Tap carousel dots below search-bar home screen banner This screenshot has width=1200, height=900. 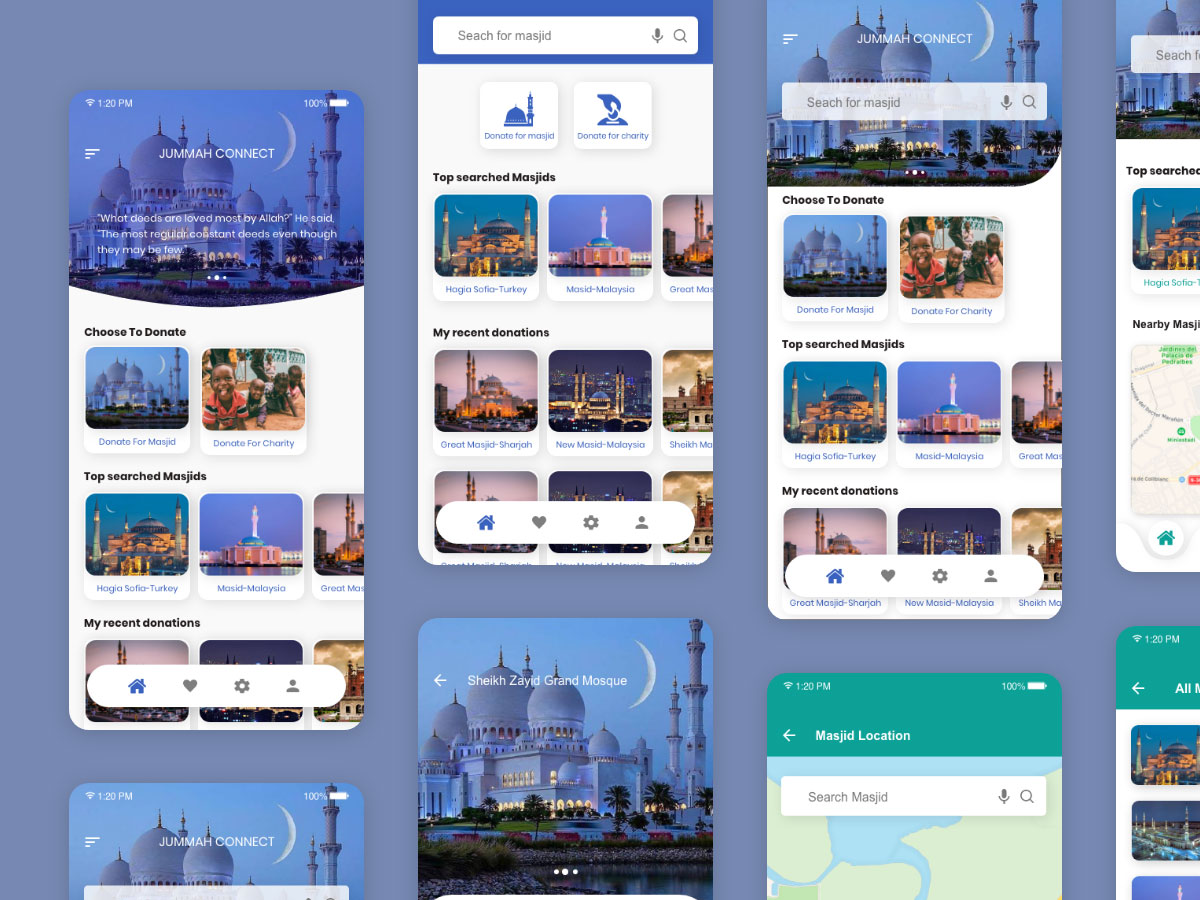click(914, 172)
